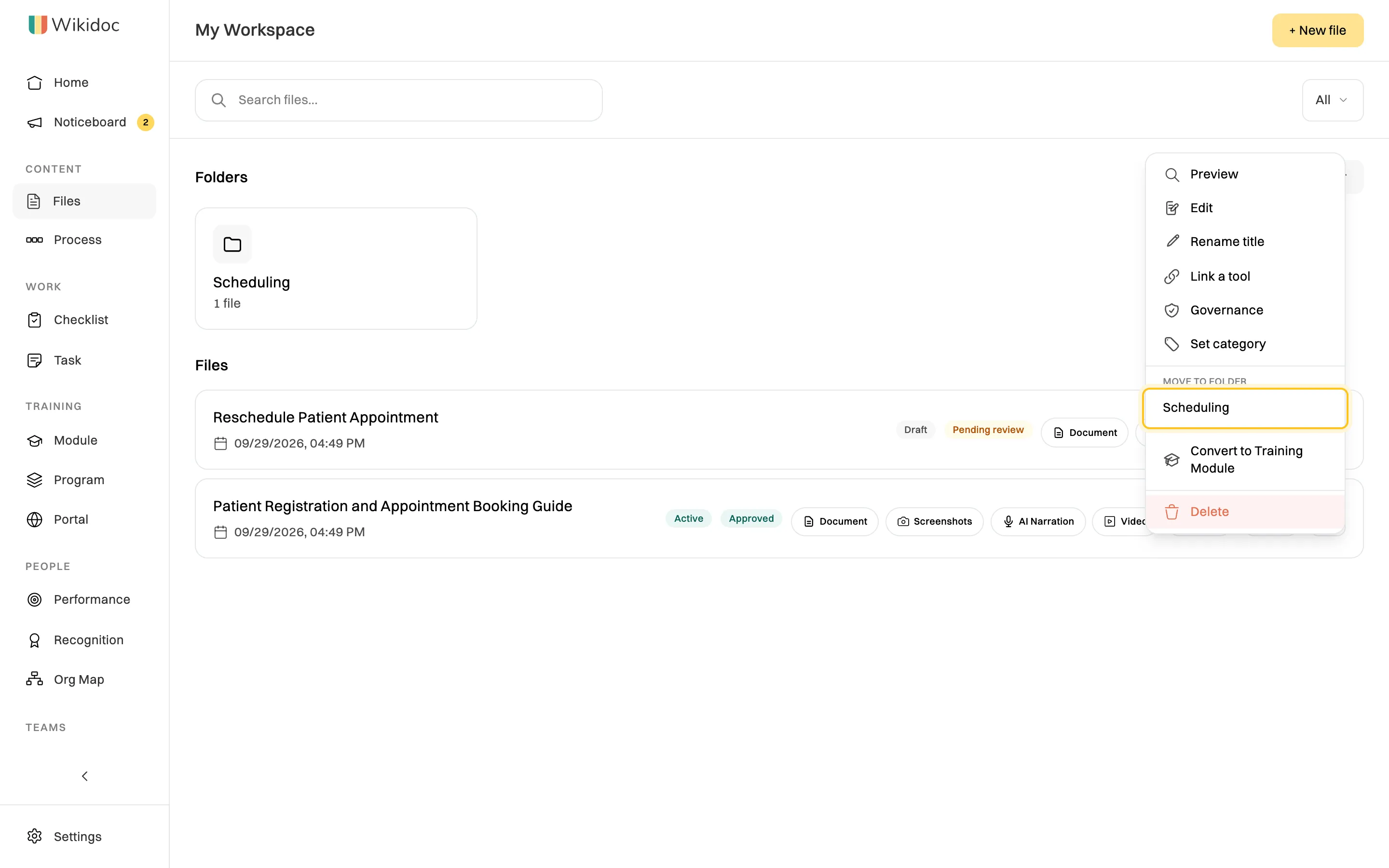
Task: Collapse the sidebar with the chevron
Action: [x=84, y=776]
